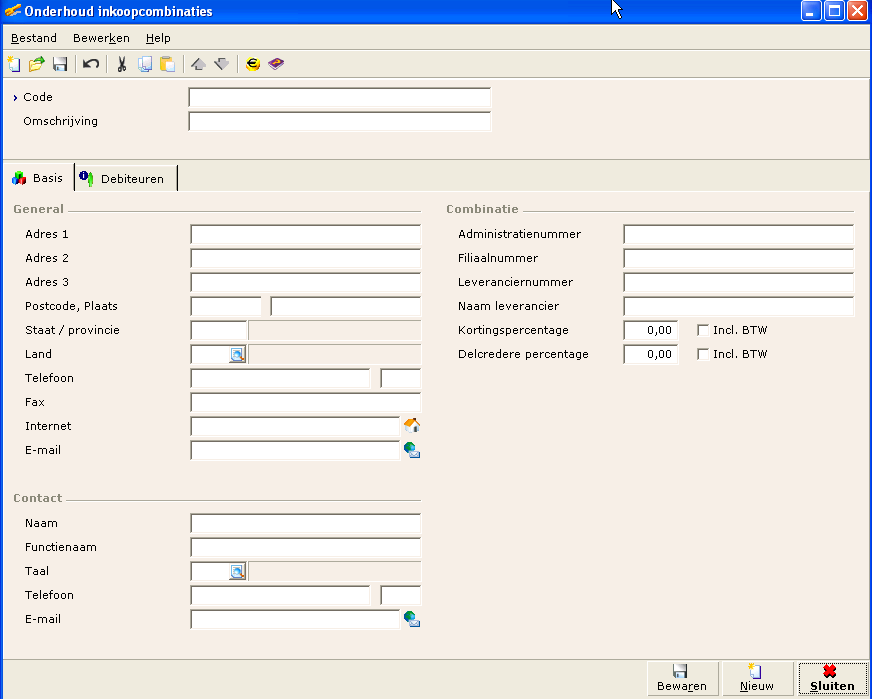Screen dimensions: 872x699
Task: Open the Land lookup selector
Action: coord(237,354)
